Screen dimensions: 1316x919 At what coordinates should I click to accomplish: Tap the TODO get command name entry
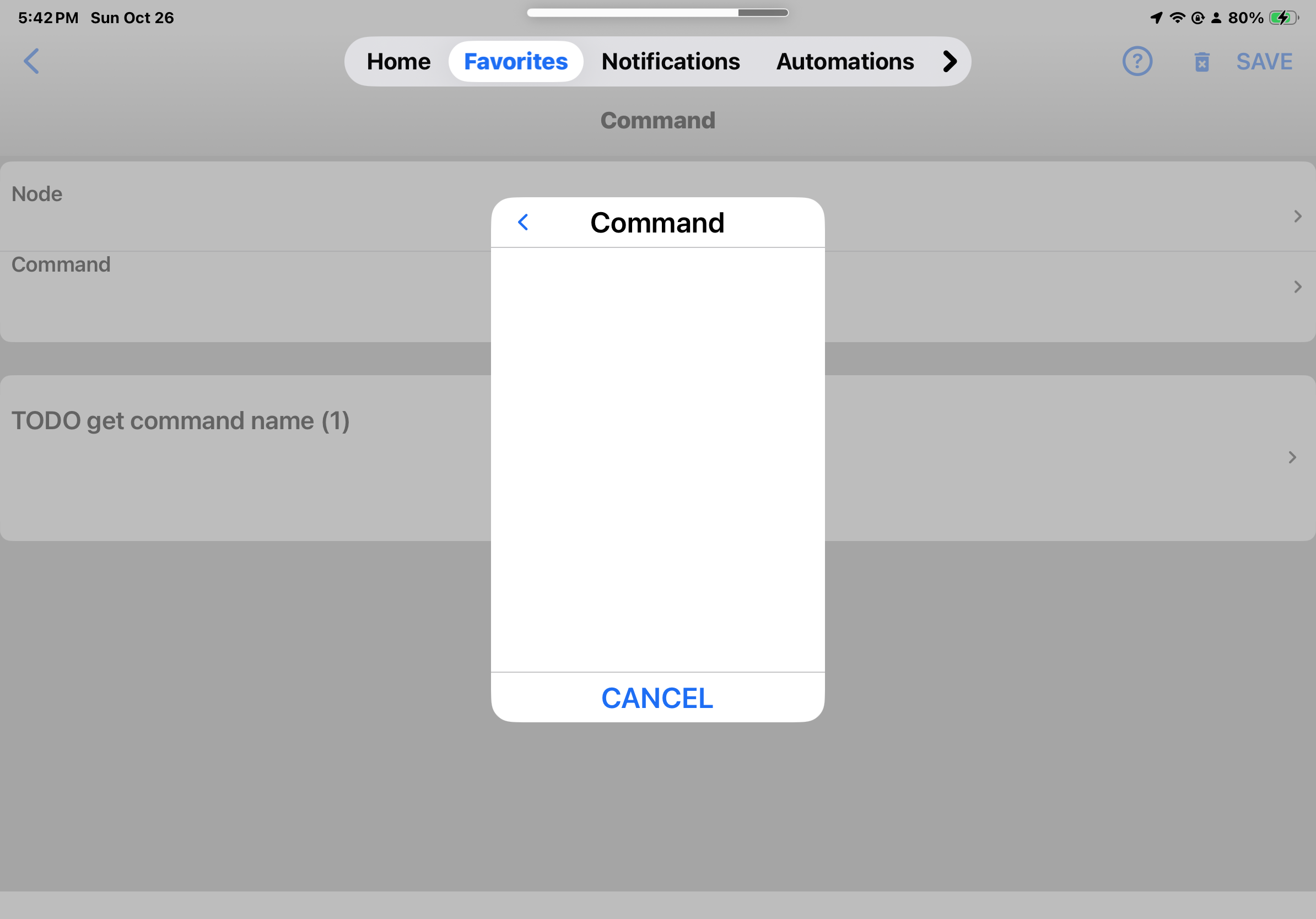pos(181,421)
